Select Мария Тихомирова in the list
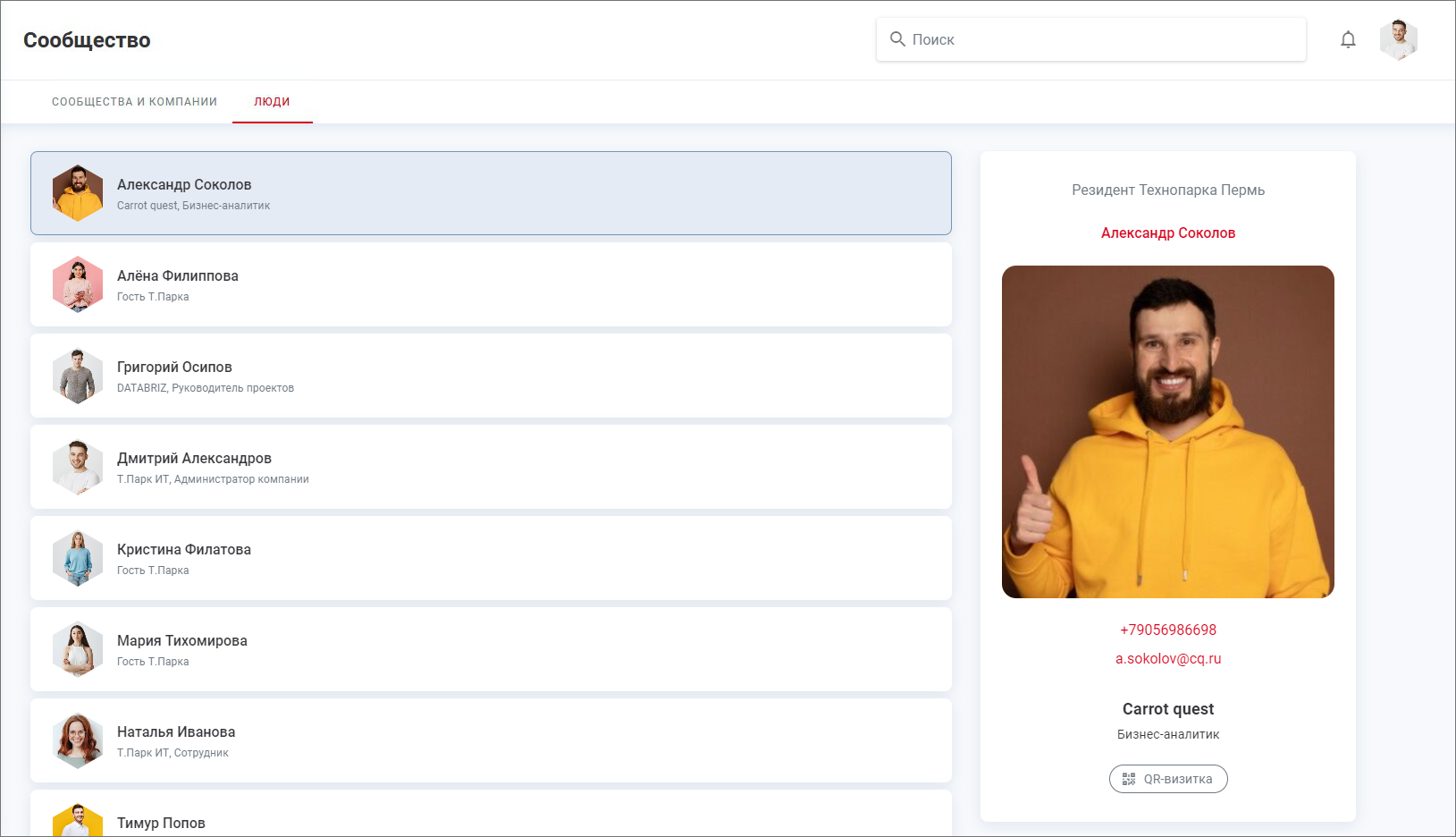1456x837 pixels. pos(491,649)
